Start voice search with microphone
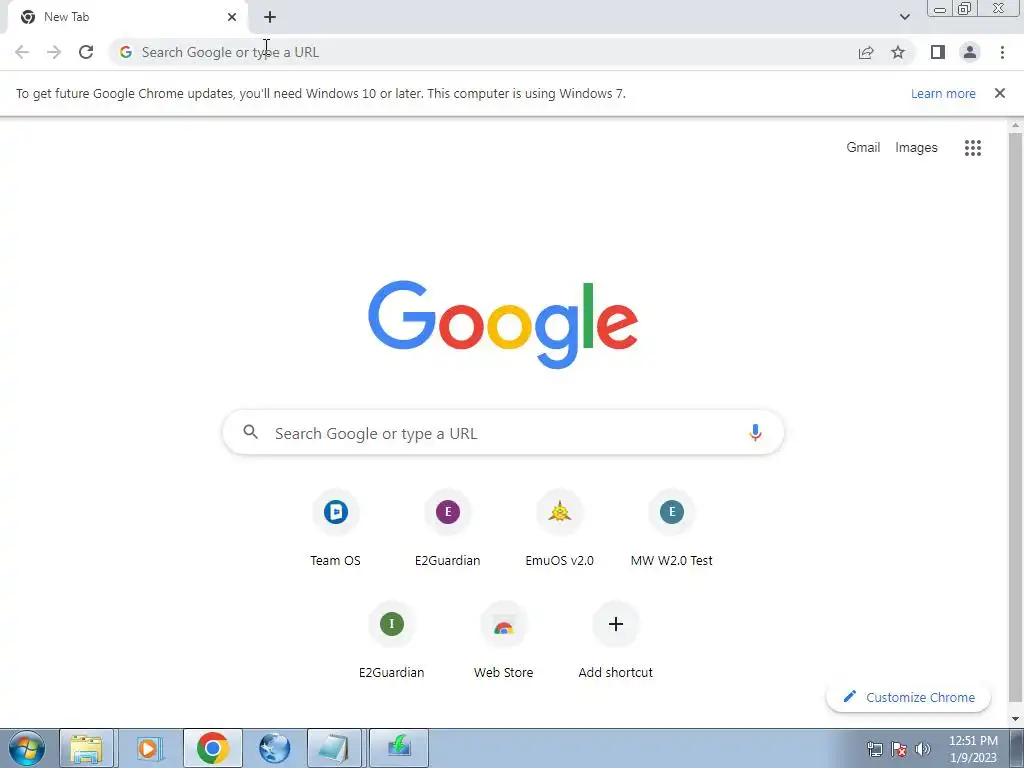Viewport: 1024px width, 768px height. 755,432
